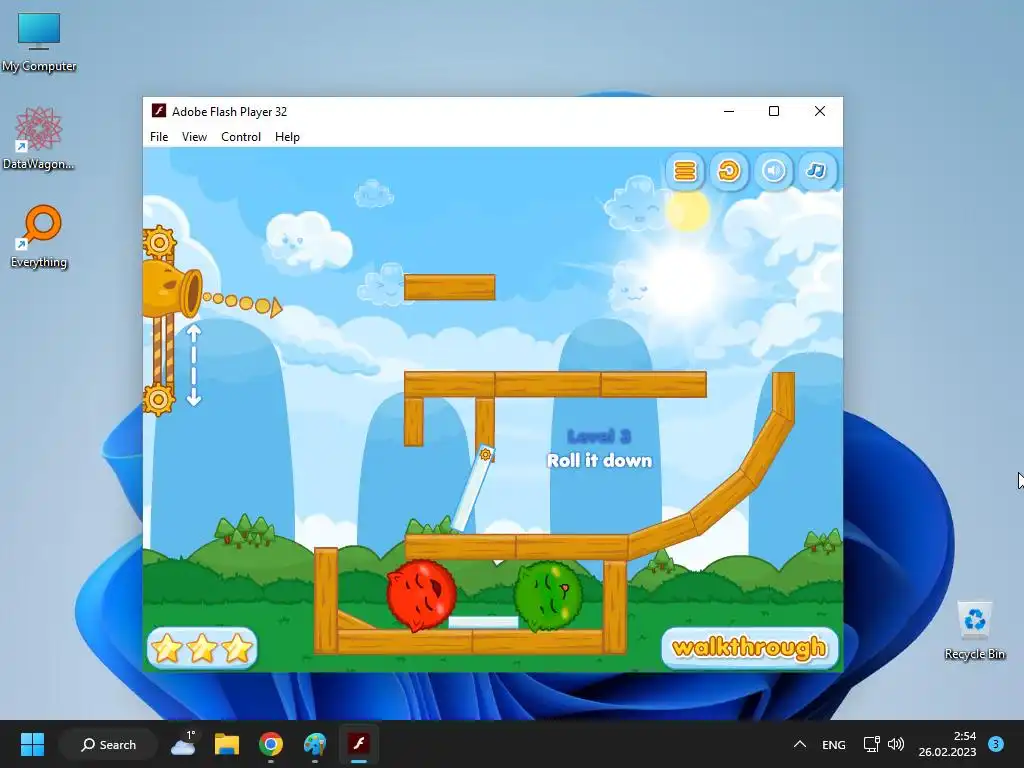Click the green fluffy ball creature
1024x768 pixels.
547,596
